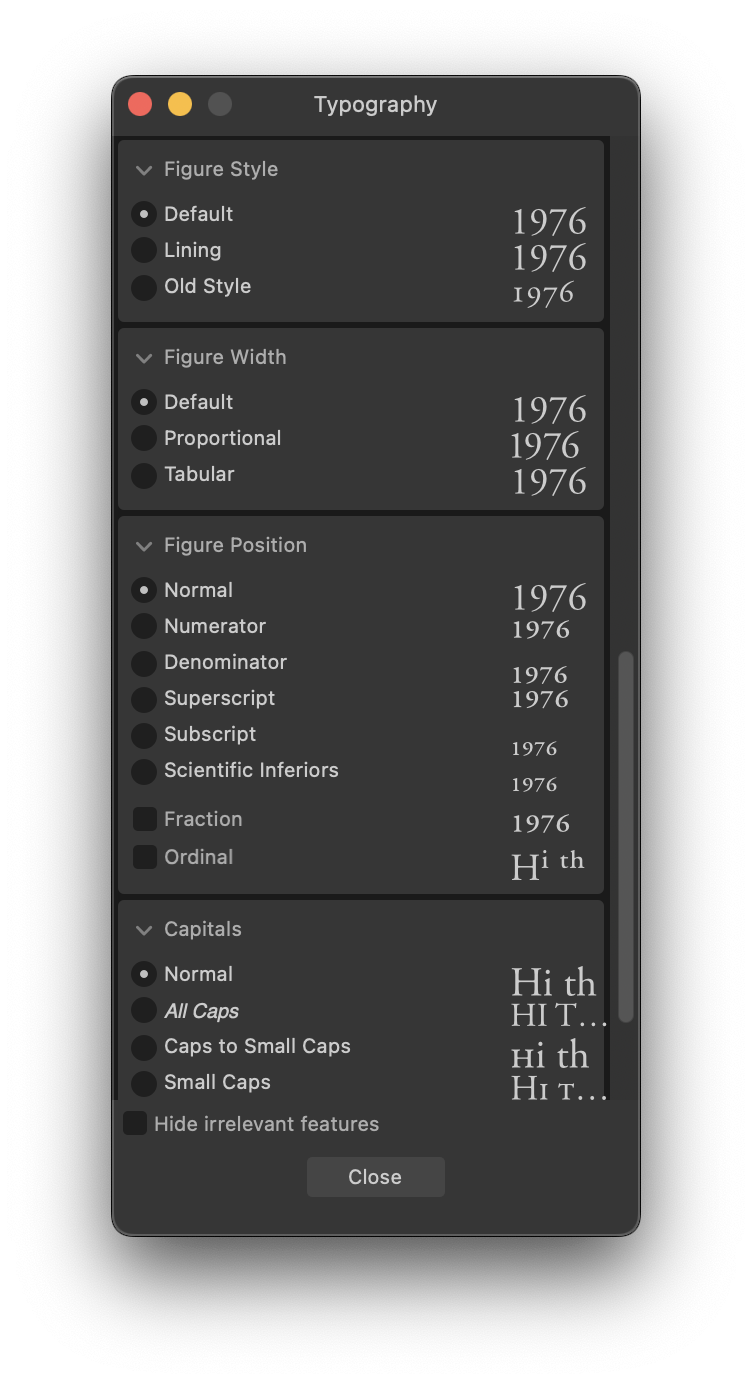This screenshot has height=1384, width=752.
Task: Select Denominator figure position
Action: (x=143, y=662)
